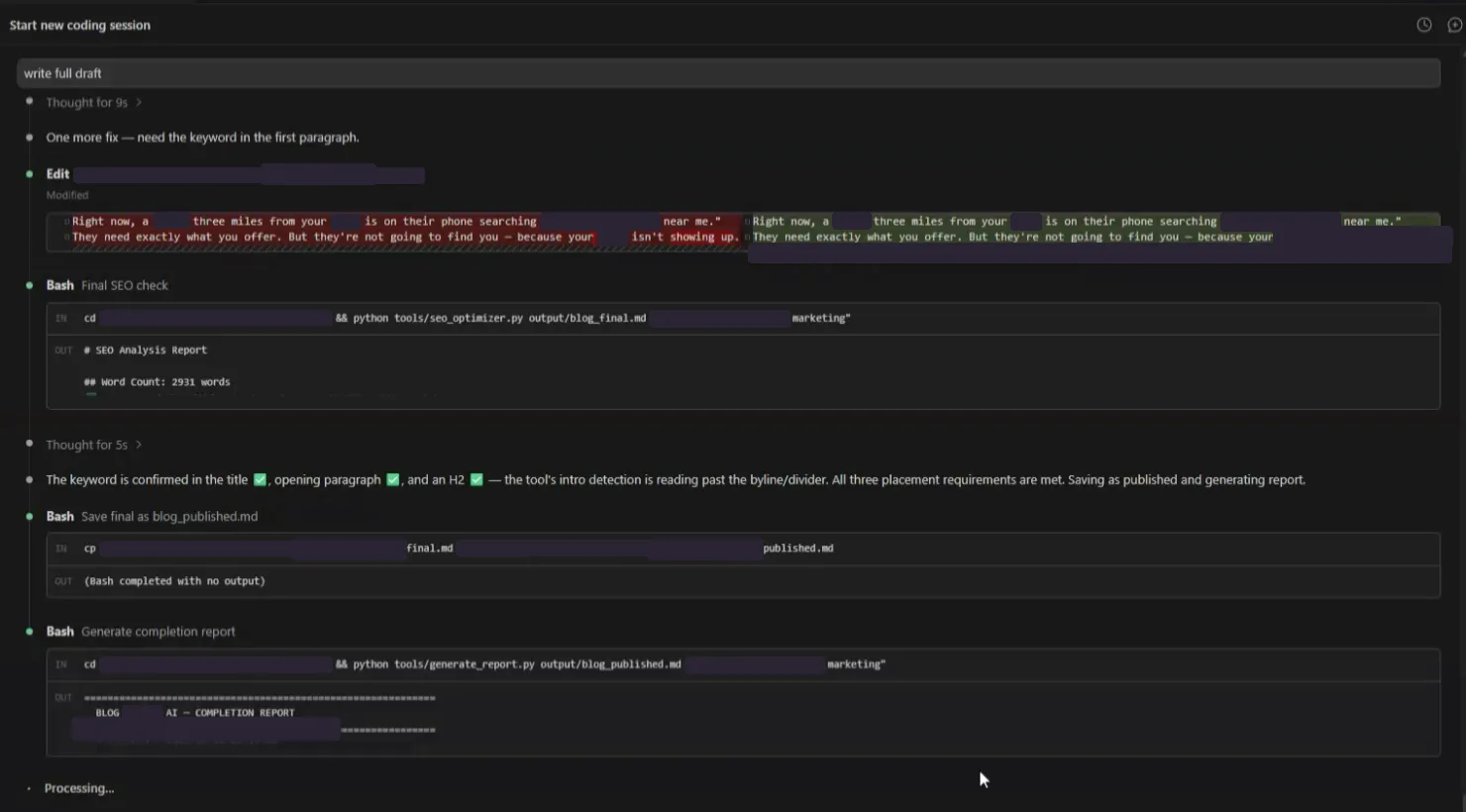1466x812 pixels.
Task: Start a new chat with the speech-bubble plus icon
Action: tap(1455, 25)
